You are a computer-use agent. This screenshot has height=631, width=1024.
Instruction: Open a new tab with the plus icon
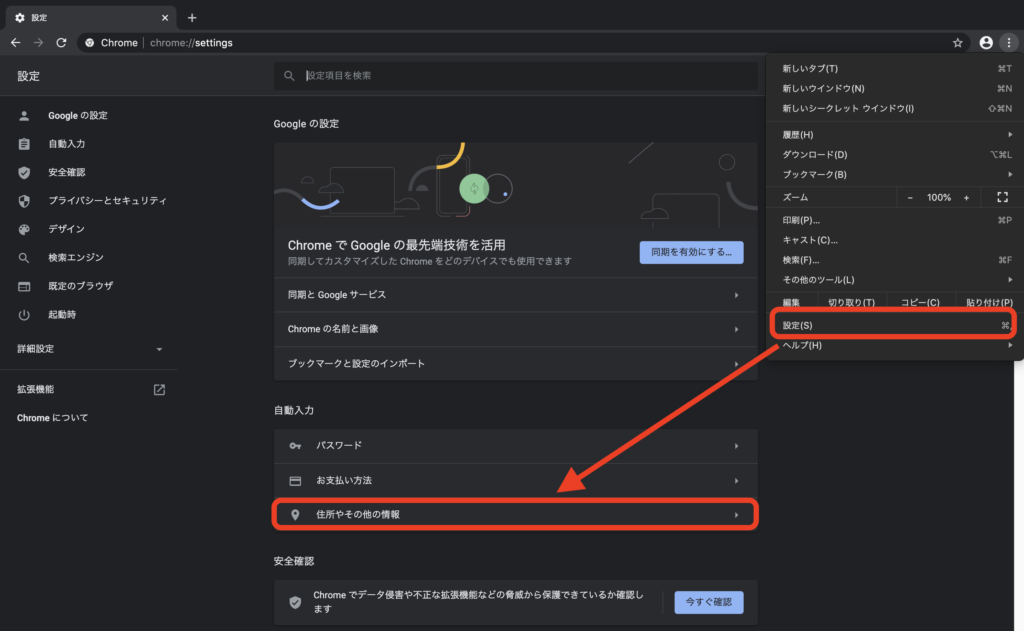[x=192, y=18]
